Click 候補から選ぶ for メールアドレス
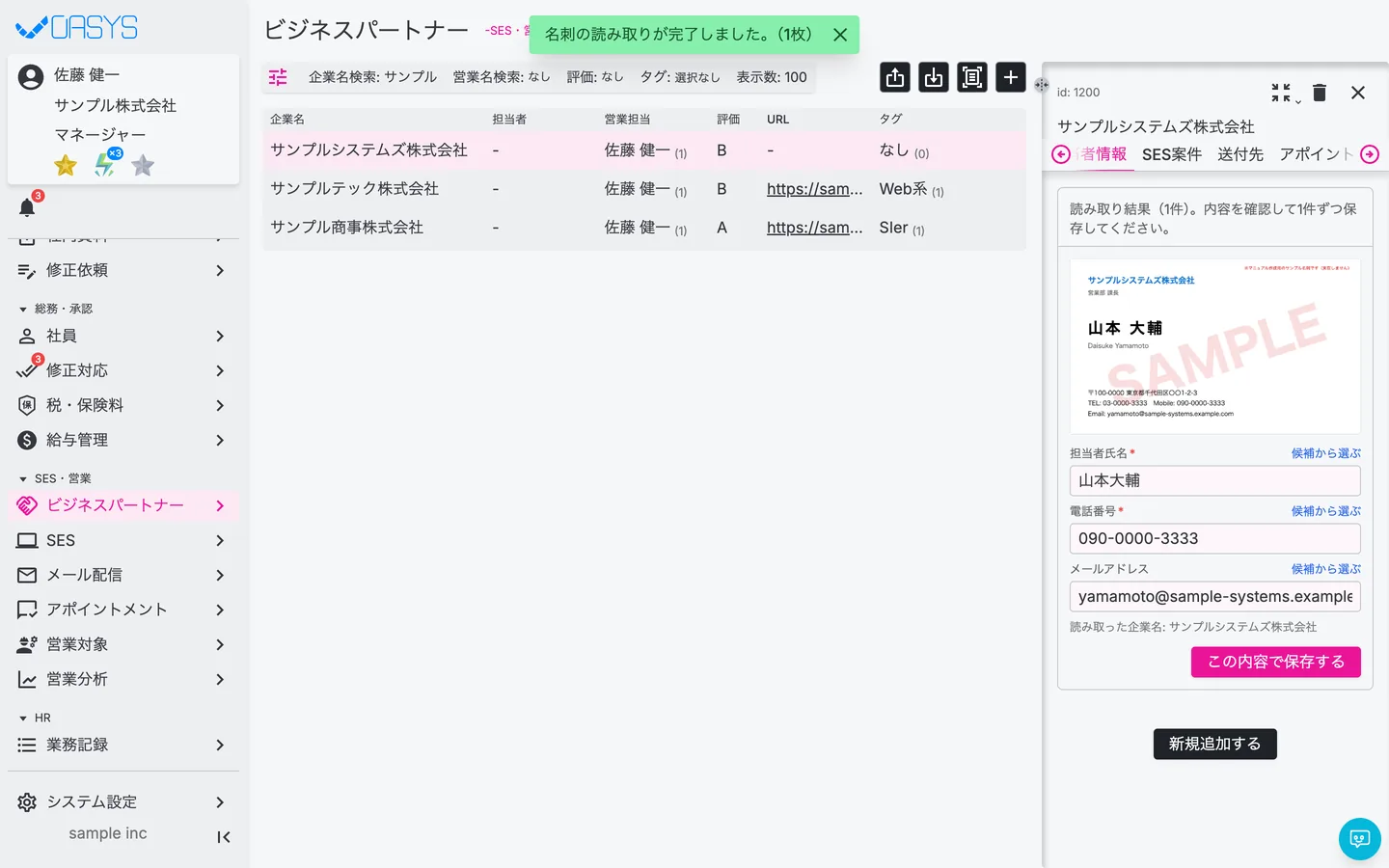This screenshot has width=1389, height=868. [1326, 569]
